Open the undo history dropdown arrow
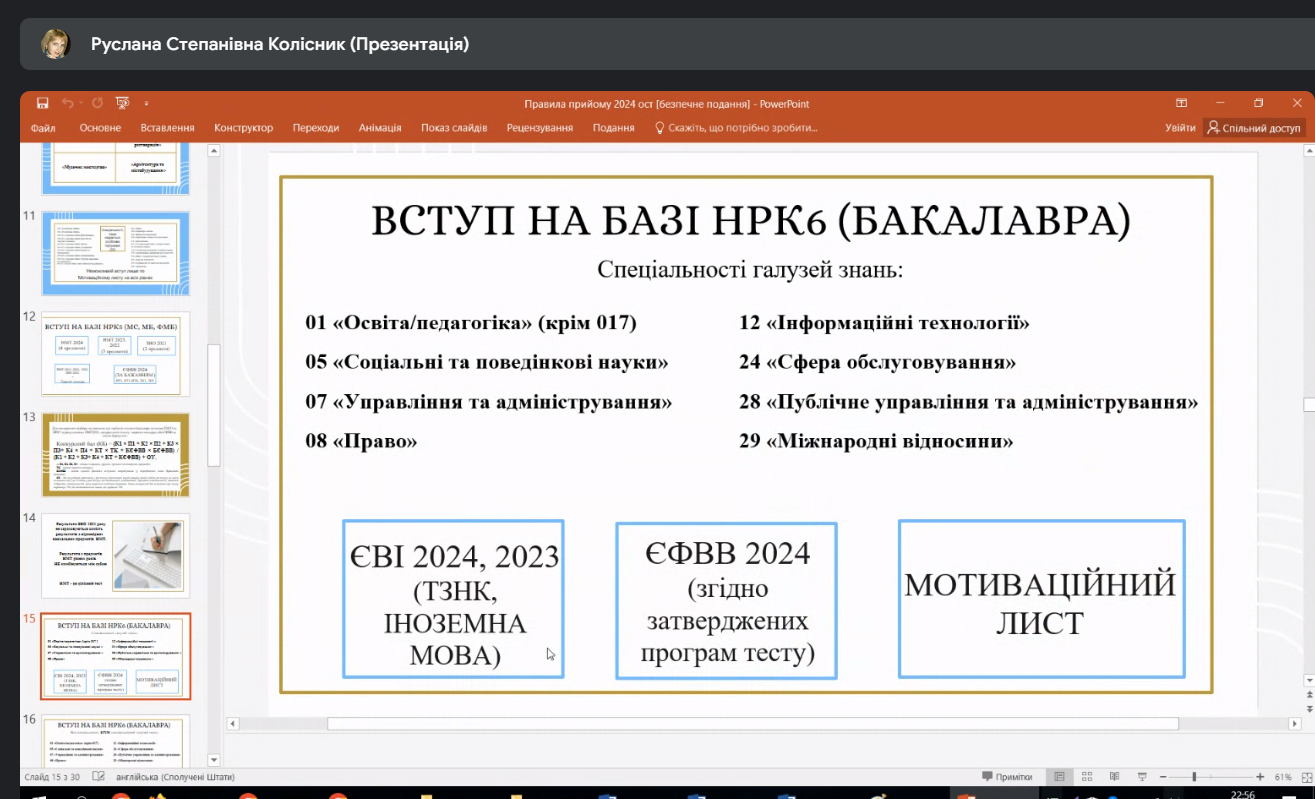 (x=80, y=103)
